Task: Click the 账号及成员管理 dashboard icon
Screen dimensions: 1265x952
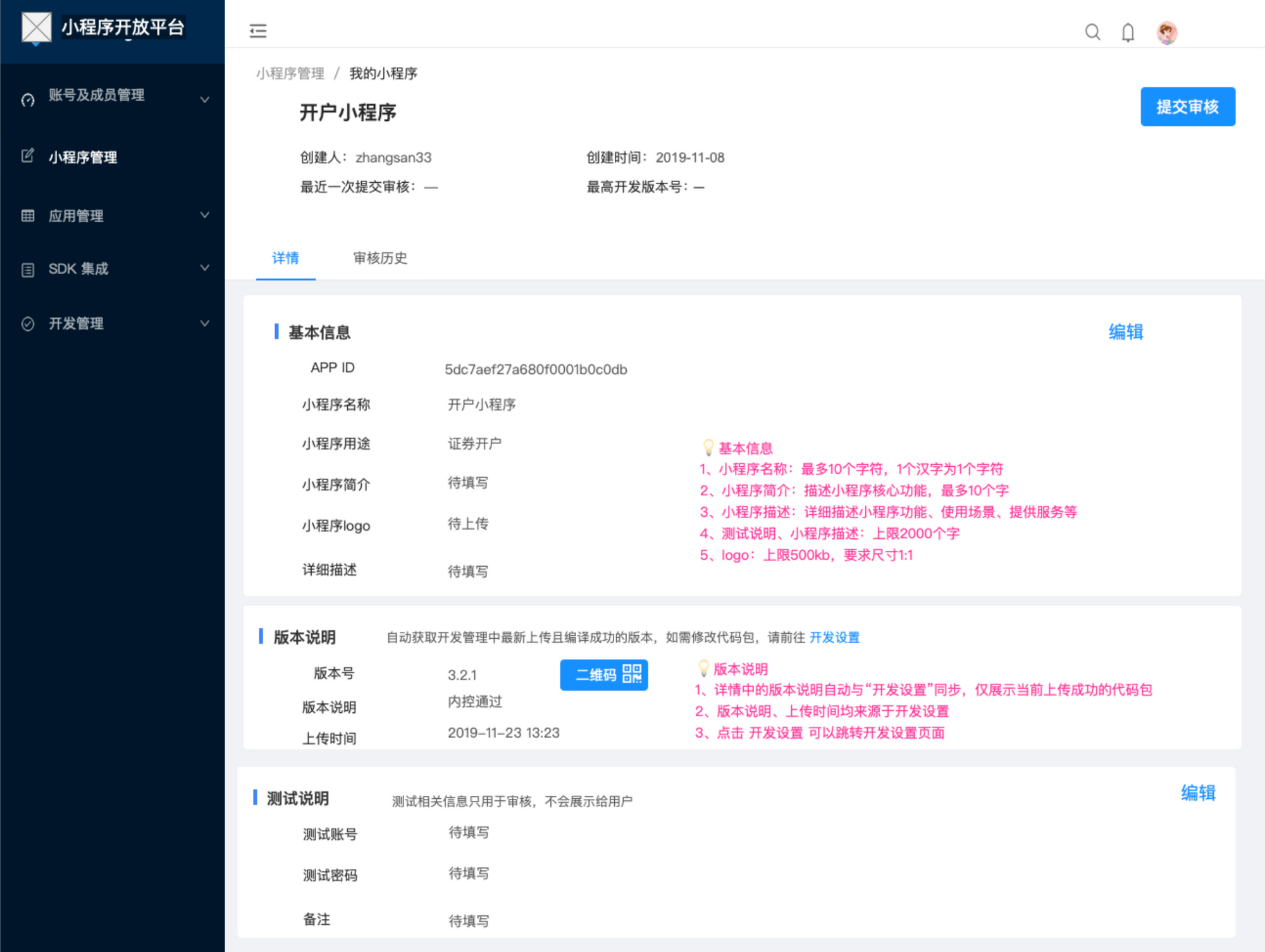Action: tap(28, 99)
